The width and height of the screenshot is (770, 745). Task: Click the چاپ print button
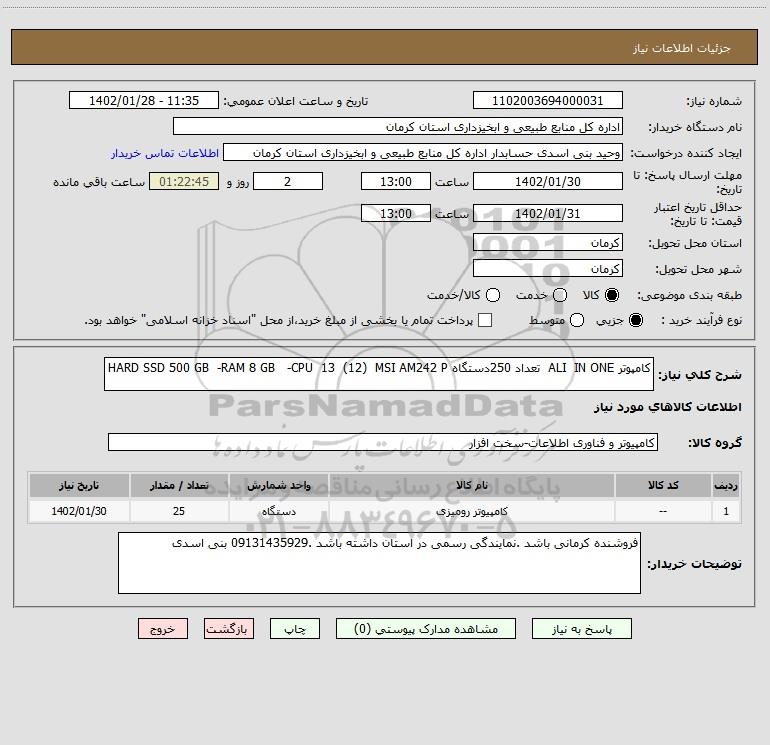coord(295,629)
